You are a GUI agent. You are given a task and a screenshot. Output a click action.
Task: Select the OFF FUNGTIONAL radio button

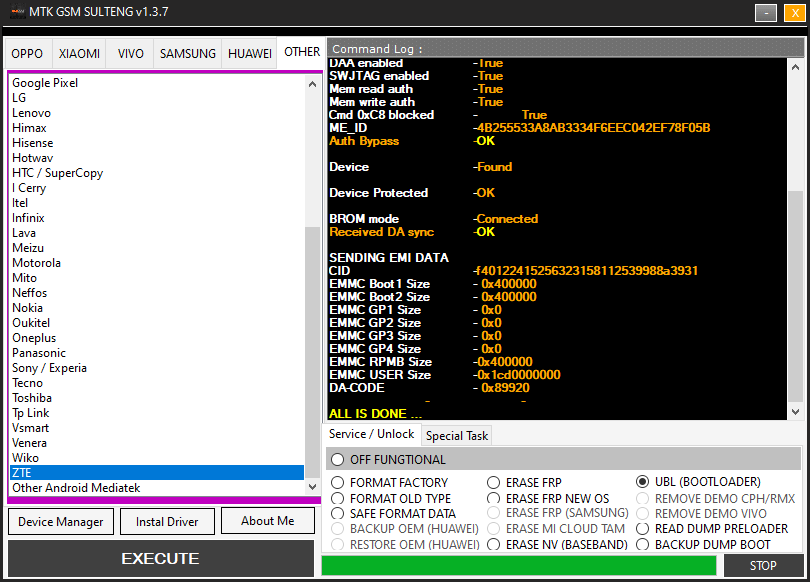coord(337,460)
